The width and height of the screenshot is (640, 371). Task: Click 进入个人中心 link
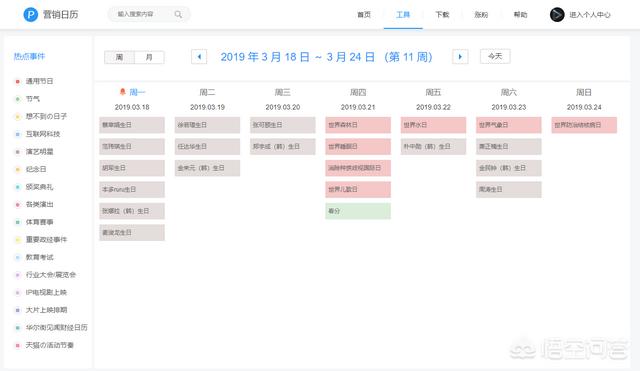590,15
